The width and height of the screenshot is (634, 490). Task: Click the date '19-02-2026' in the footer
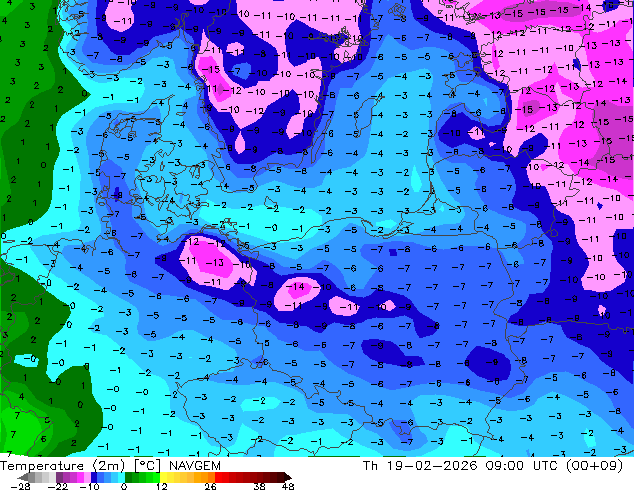(x=432, y=466)
